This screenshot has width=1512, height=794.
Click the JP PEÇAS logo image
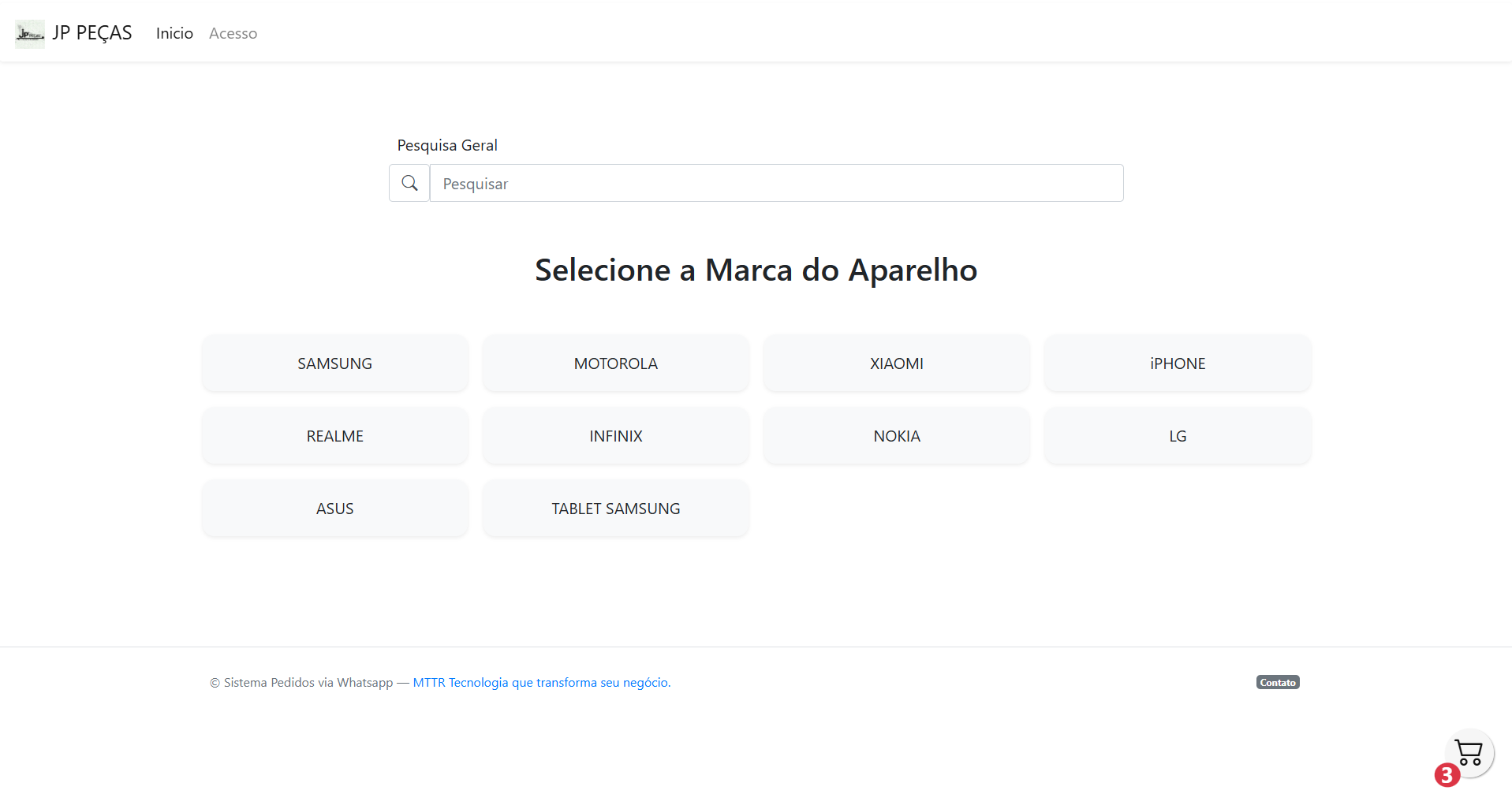[30, 32]
